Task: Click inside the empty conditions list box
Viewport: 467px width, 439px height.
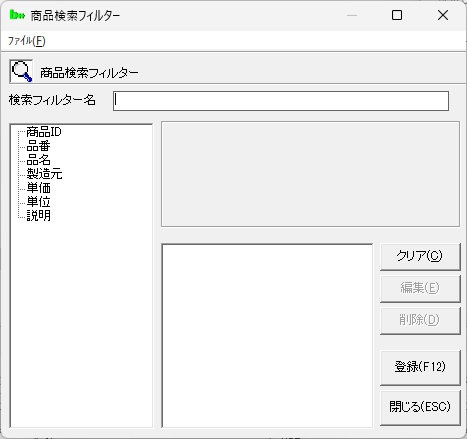Action: click(x=267, y=336)
